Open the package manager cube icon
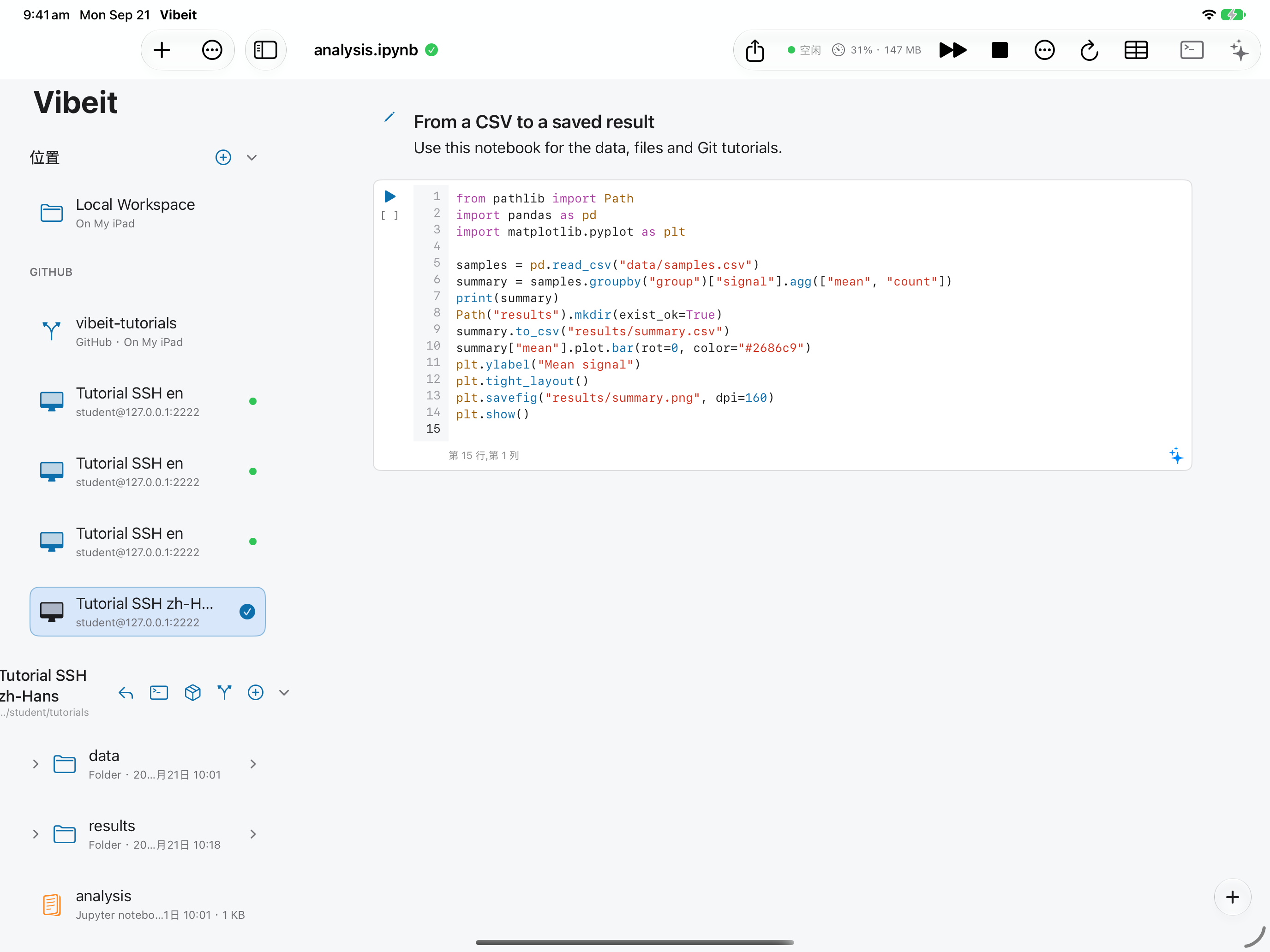 [193, 693]
